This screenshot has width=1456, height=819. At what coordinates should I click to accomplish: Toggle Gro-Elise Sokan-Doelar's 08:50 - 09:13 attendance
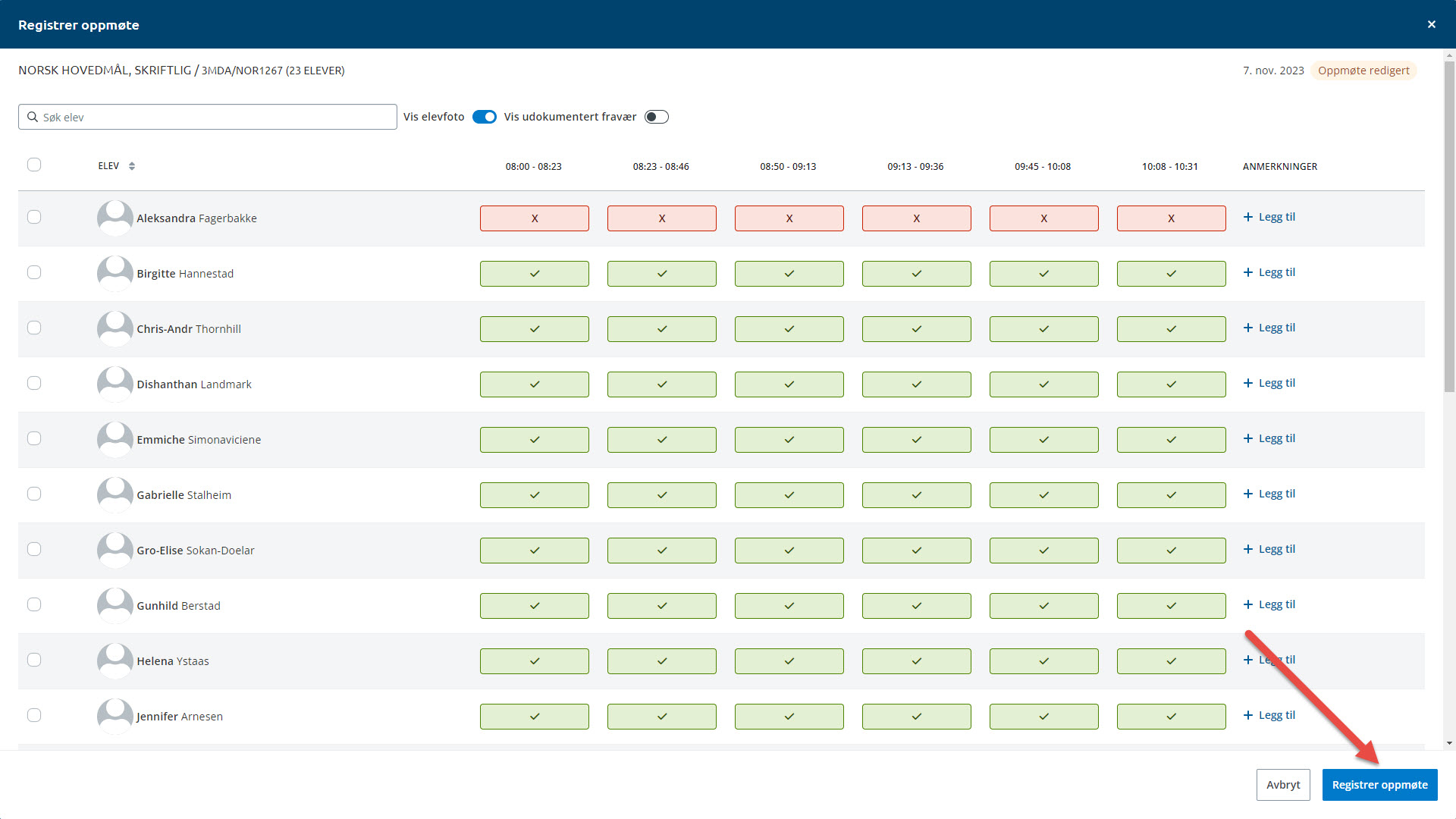(x=789, y=551)
